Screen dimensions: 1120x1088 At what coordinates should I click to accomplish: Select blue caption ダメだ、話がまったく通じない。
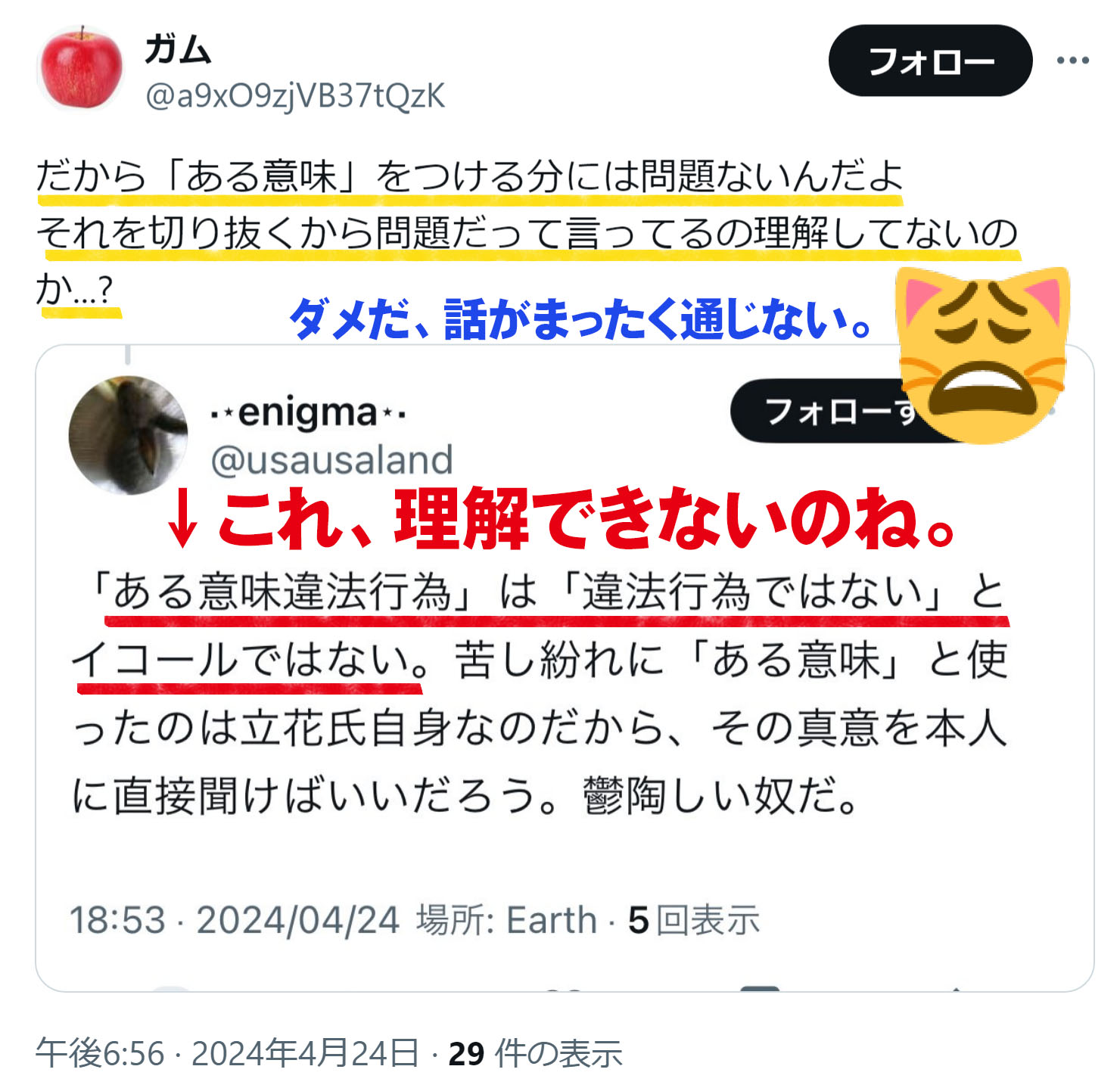coord(581,320)
